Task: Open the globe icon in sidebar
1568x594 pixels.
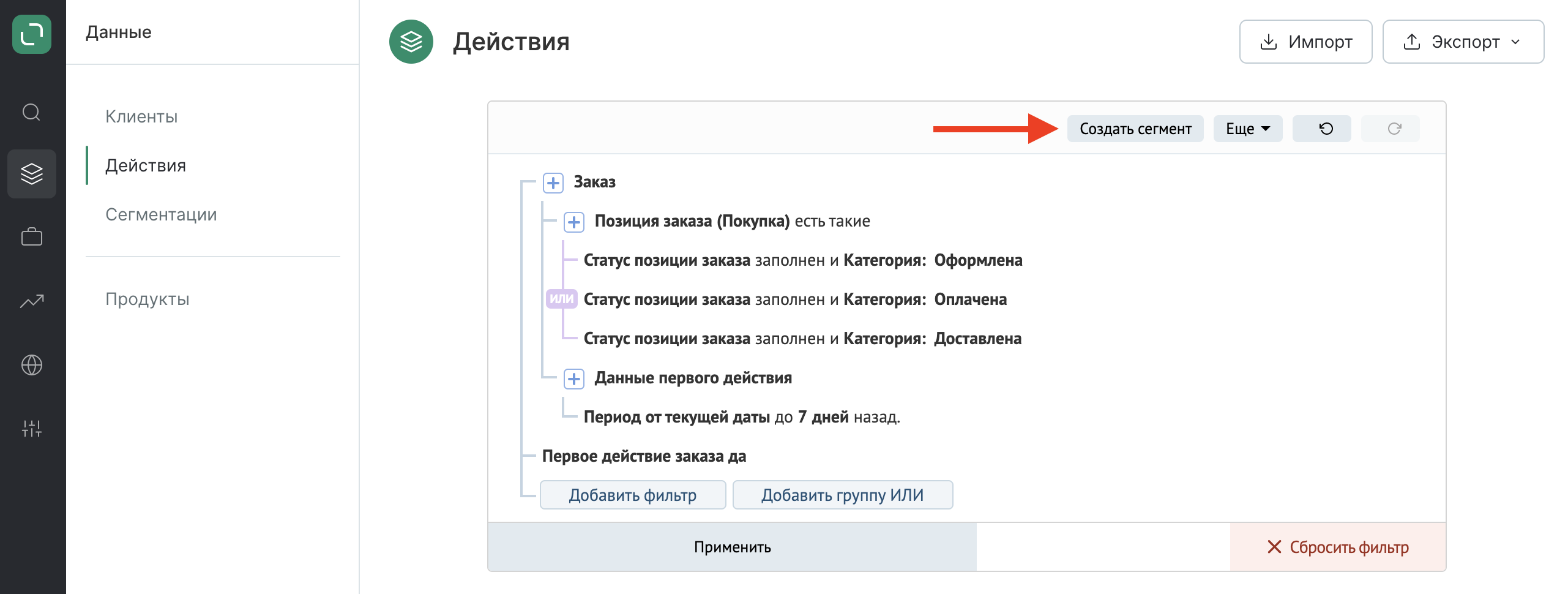Action: [32, 365]
